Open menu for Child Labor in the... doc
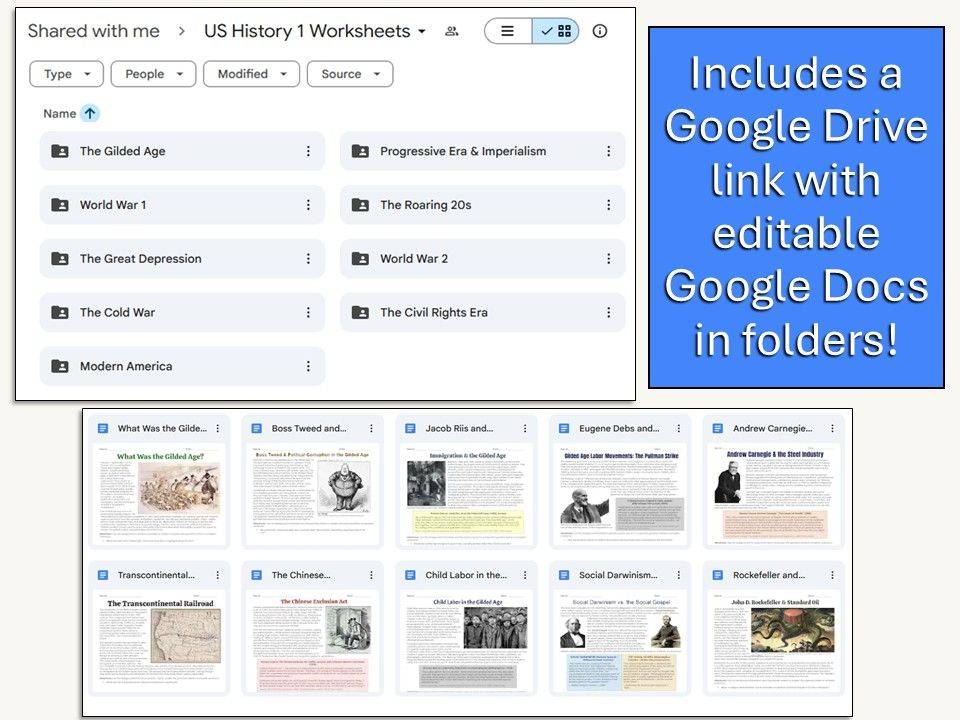Viewport: 960px width, 720px height. pos(525,575)
